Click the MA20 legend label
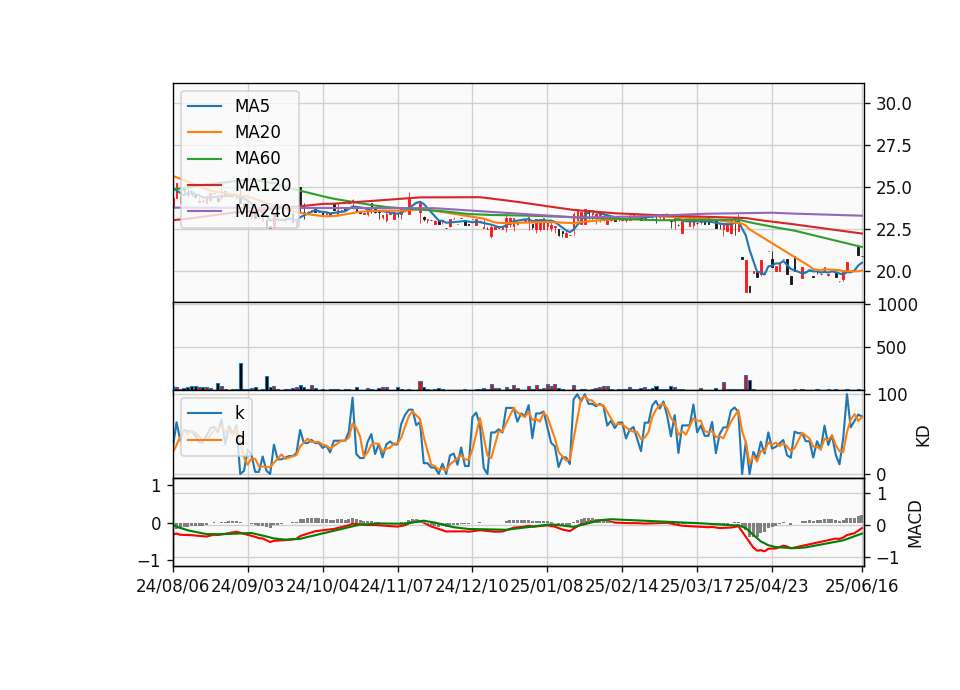 pos(257,132)
